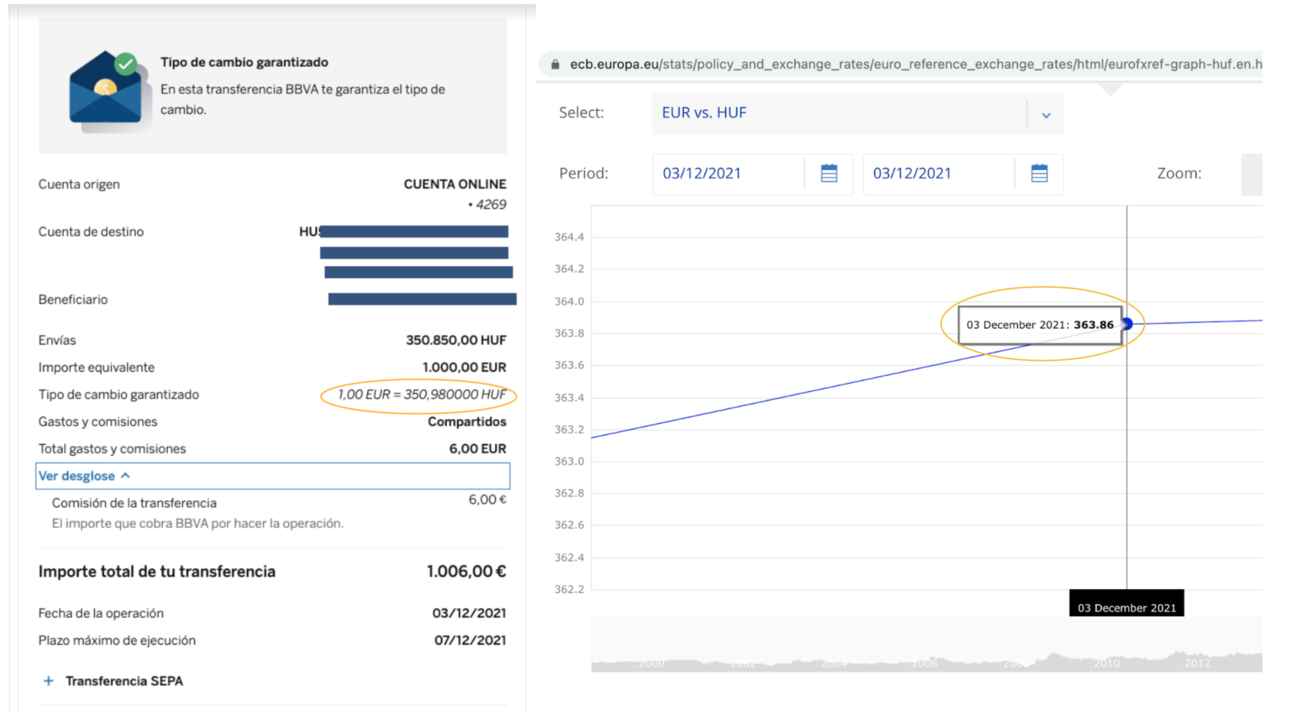Click the plus icon beside Transferencia SEPA
Image resolution: width=1301 pixels, height=714 pixels.
click(48, 681)
